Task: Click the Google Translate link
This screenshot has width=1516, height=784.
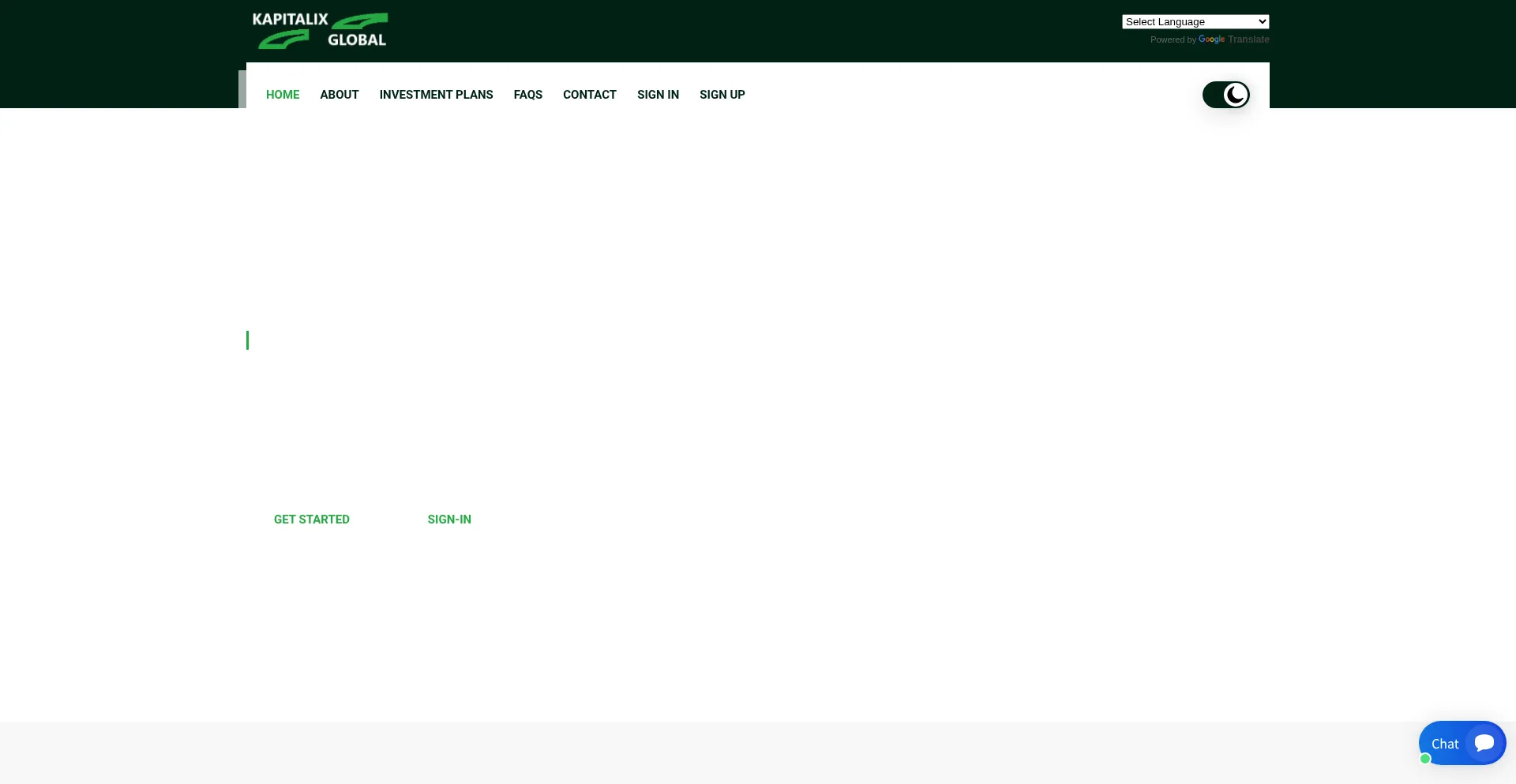Action: [1234, 39]
